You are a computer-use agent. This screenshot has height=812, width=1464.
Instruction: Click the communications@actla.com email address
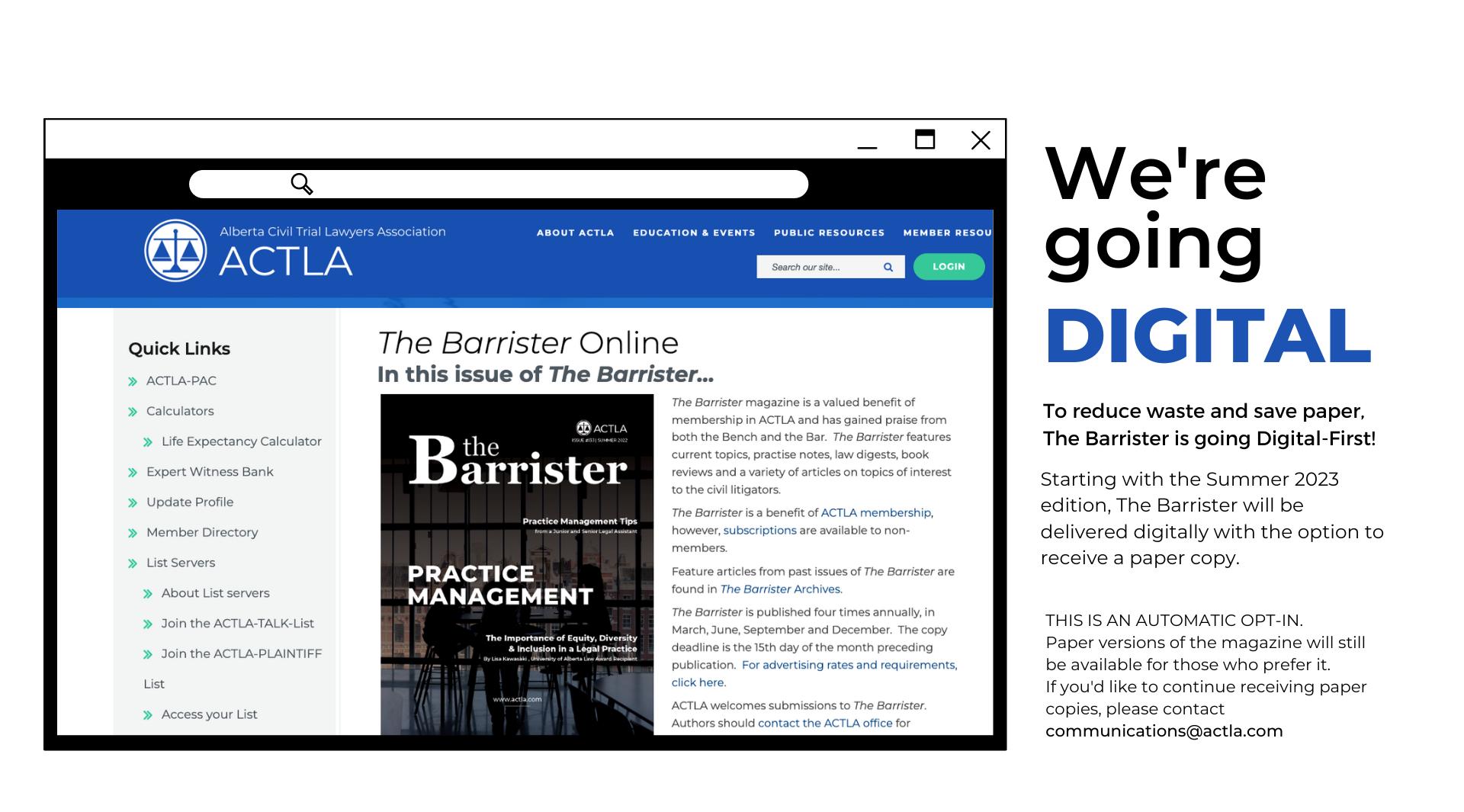pyautogui.click(x=1164, y=731)
